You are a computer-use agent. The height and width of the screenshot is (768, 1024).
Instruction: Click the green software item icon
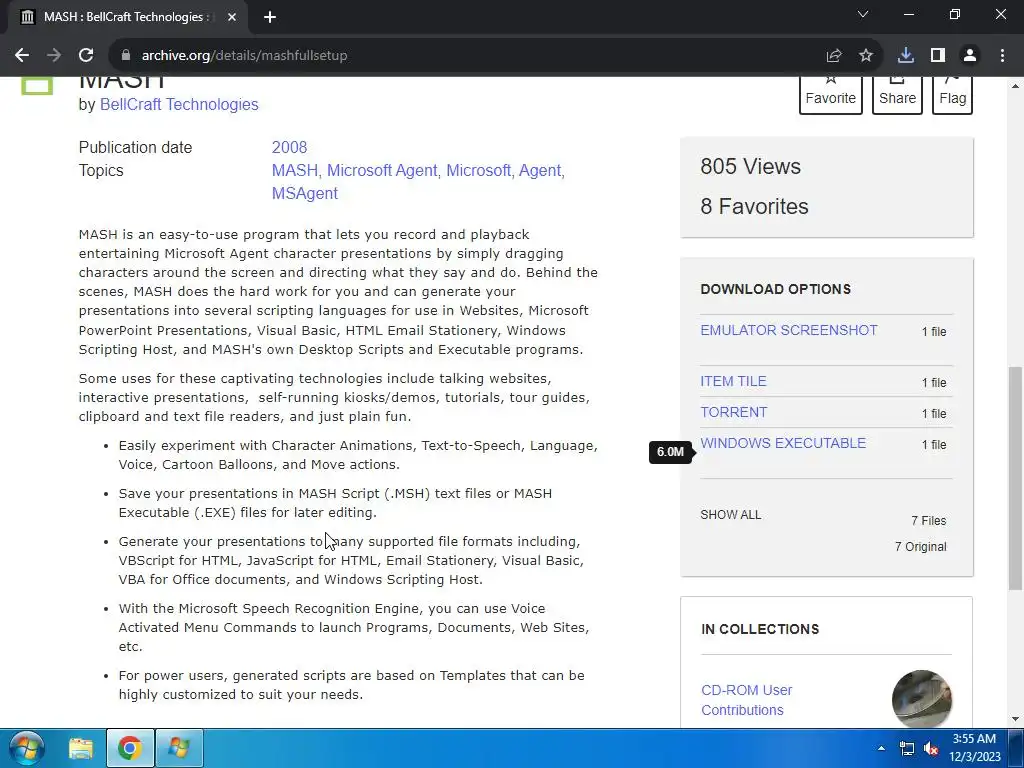(x=37, y=86)
